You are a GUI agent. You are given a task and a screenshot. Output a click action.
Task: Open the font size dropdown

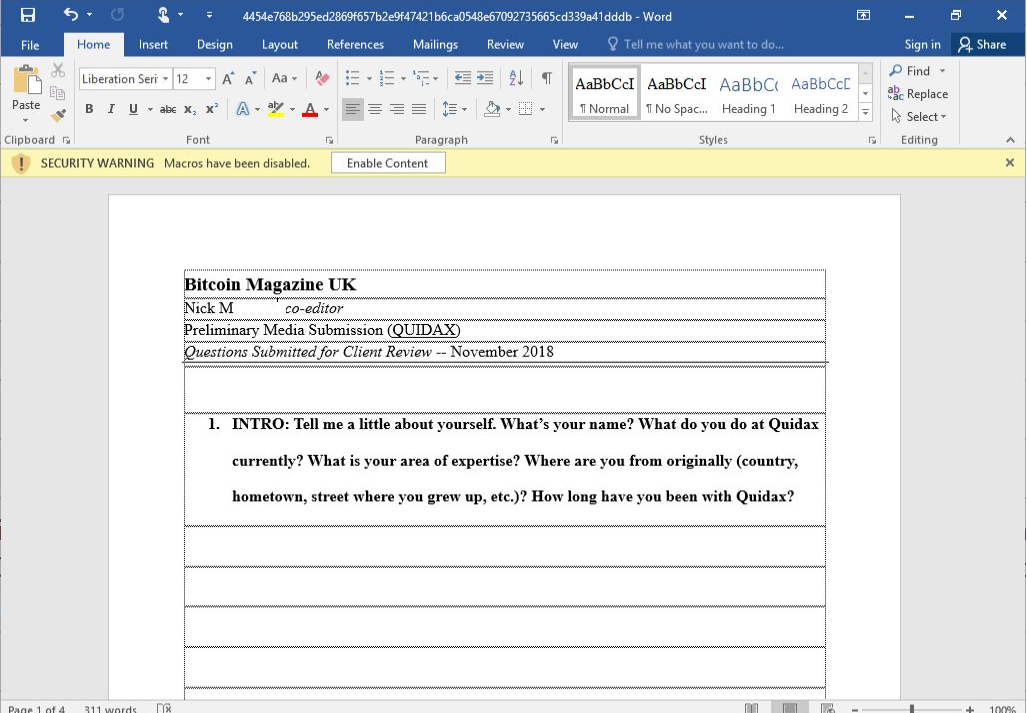click(208, 79)
